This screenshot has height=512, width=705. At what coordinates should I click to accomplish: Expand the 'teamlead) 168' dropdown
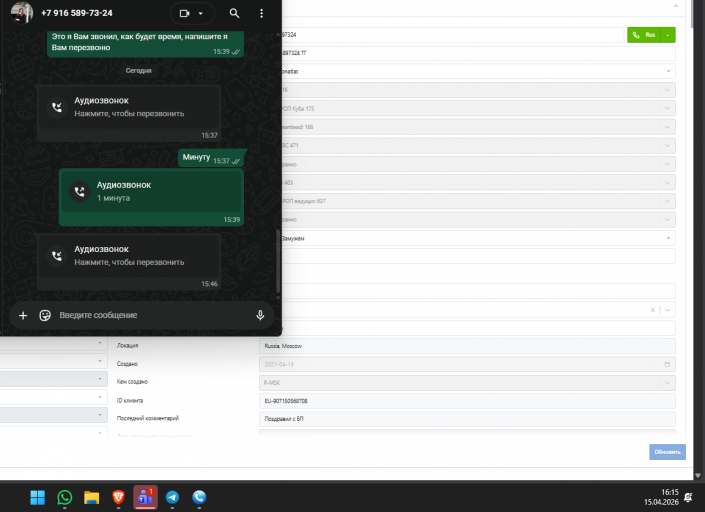click(x=667, y=127)
